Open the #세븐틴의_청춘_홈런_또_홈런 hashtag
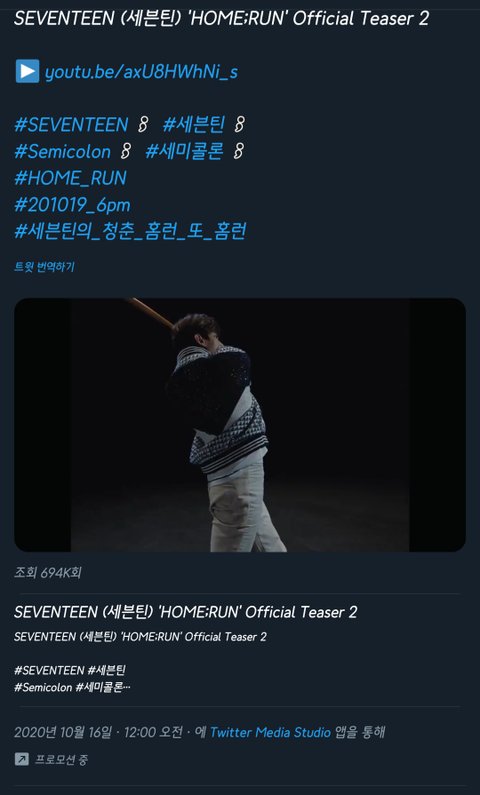 pyautogui.click(x=130, y=232)
